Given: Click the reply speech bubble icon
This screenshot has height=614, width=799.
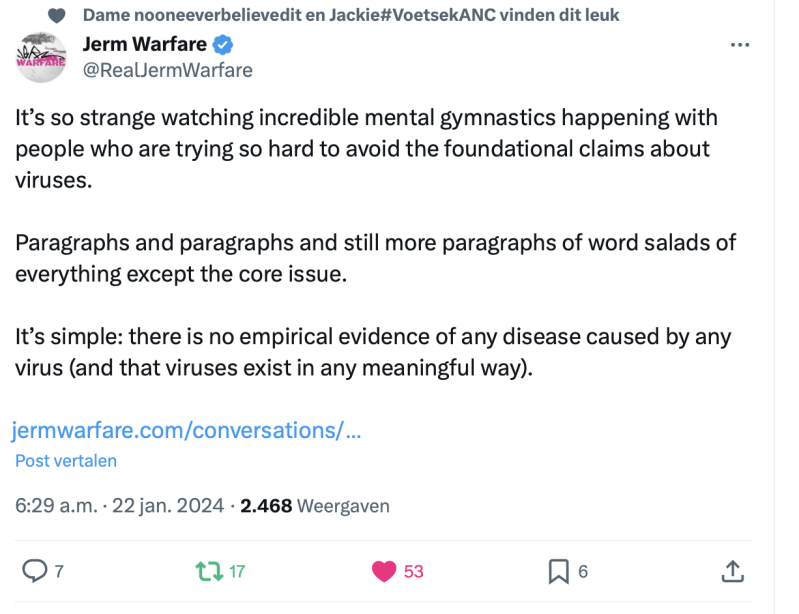Looking at the screenshot, I should click(35, 571).
